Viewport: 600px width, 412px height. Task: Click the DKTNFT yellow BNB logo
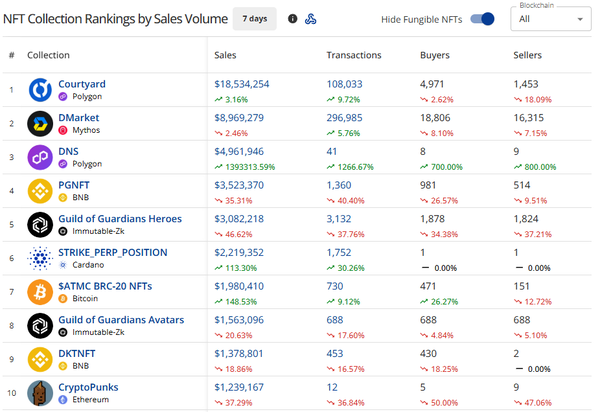(40, 359)
